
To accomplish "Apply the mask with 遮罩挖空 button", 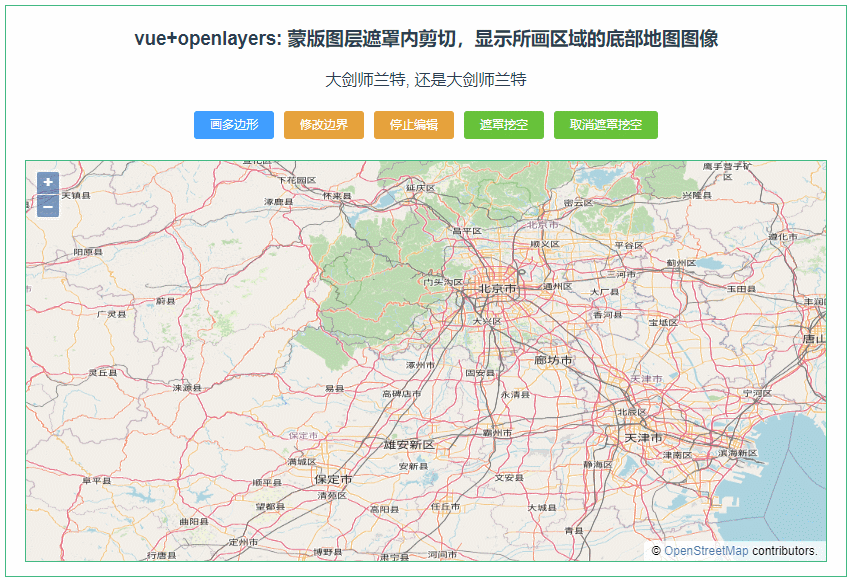I will 504,125.
